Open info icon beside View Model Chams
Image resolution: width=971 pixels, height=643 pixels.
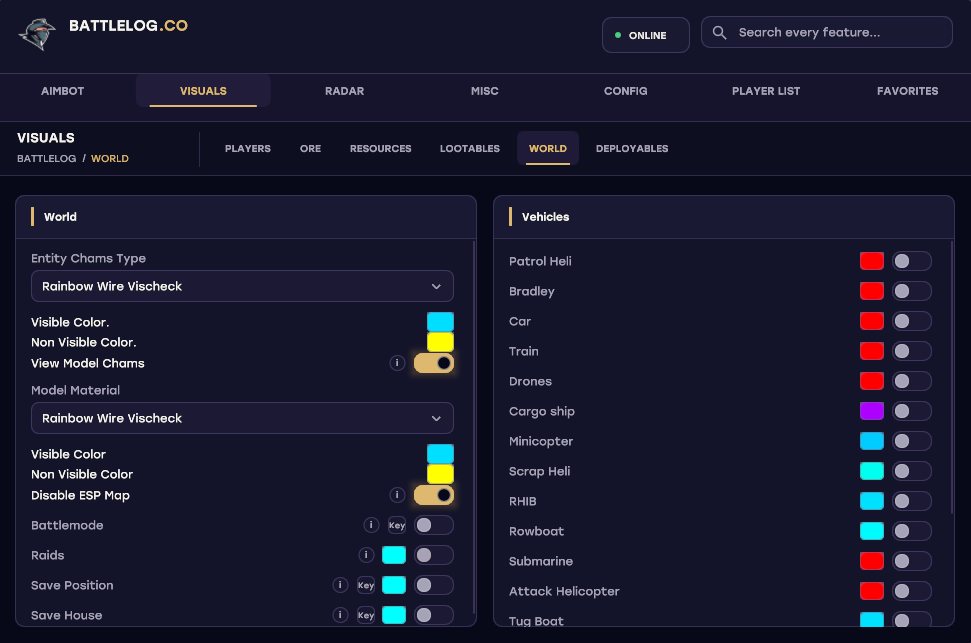point(397,363)
